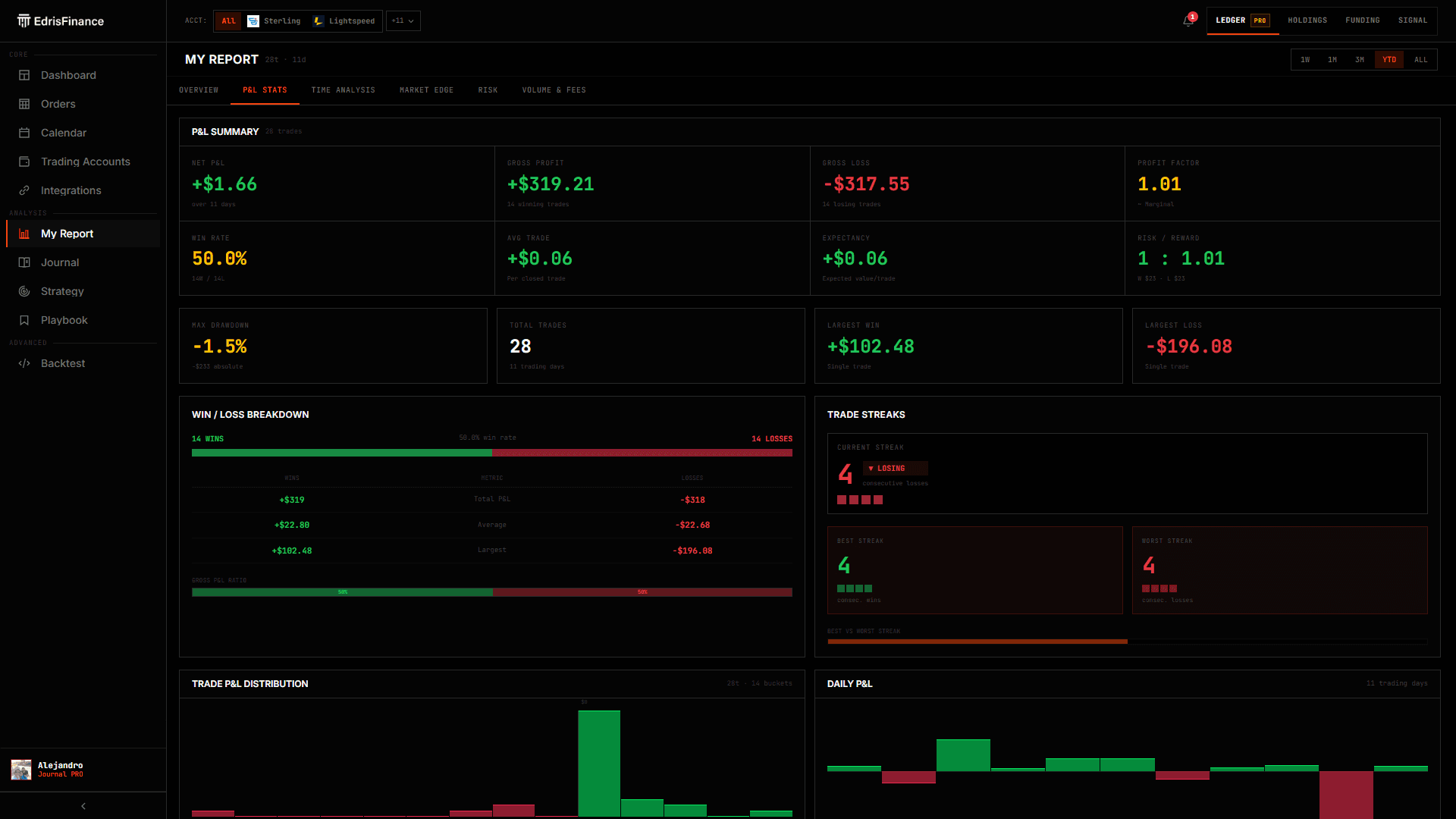
Task: Click the Average wins value +$22.80
Action: click(x=292, y=525)
